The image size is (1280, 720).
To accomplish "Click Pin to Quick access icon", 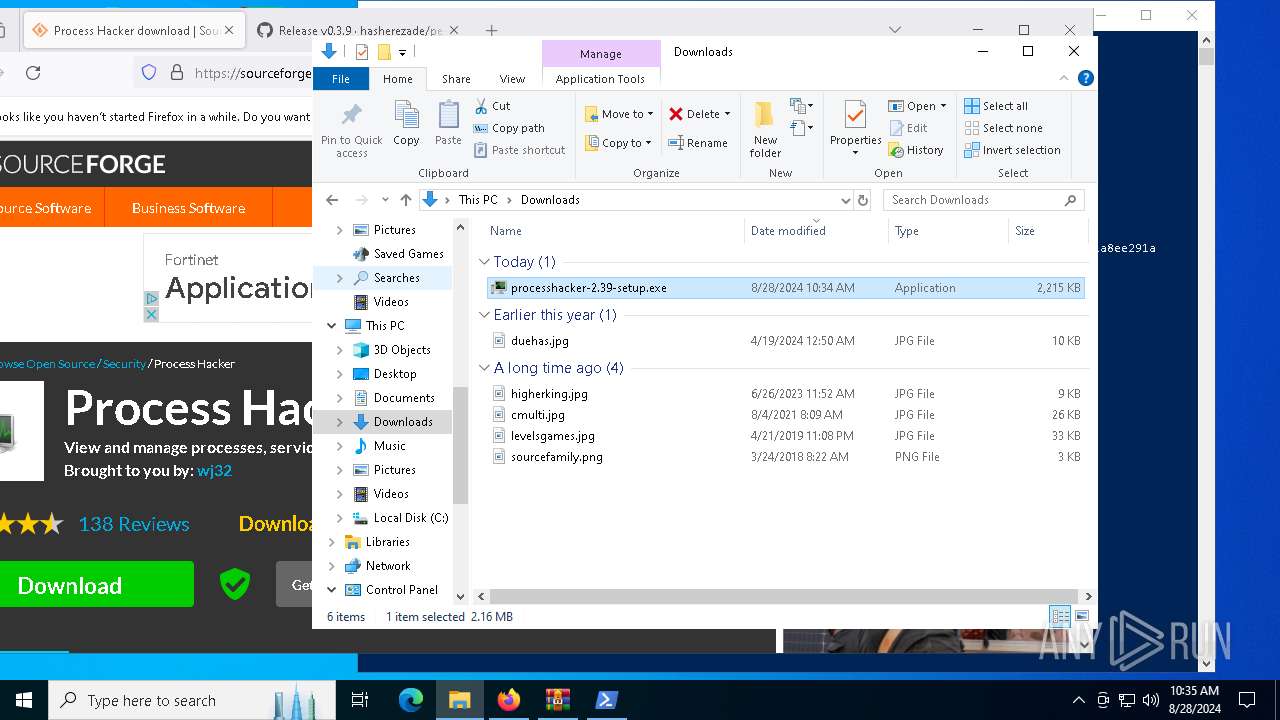I will pyautogui.click(x=351, y=115).
